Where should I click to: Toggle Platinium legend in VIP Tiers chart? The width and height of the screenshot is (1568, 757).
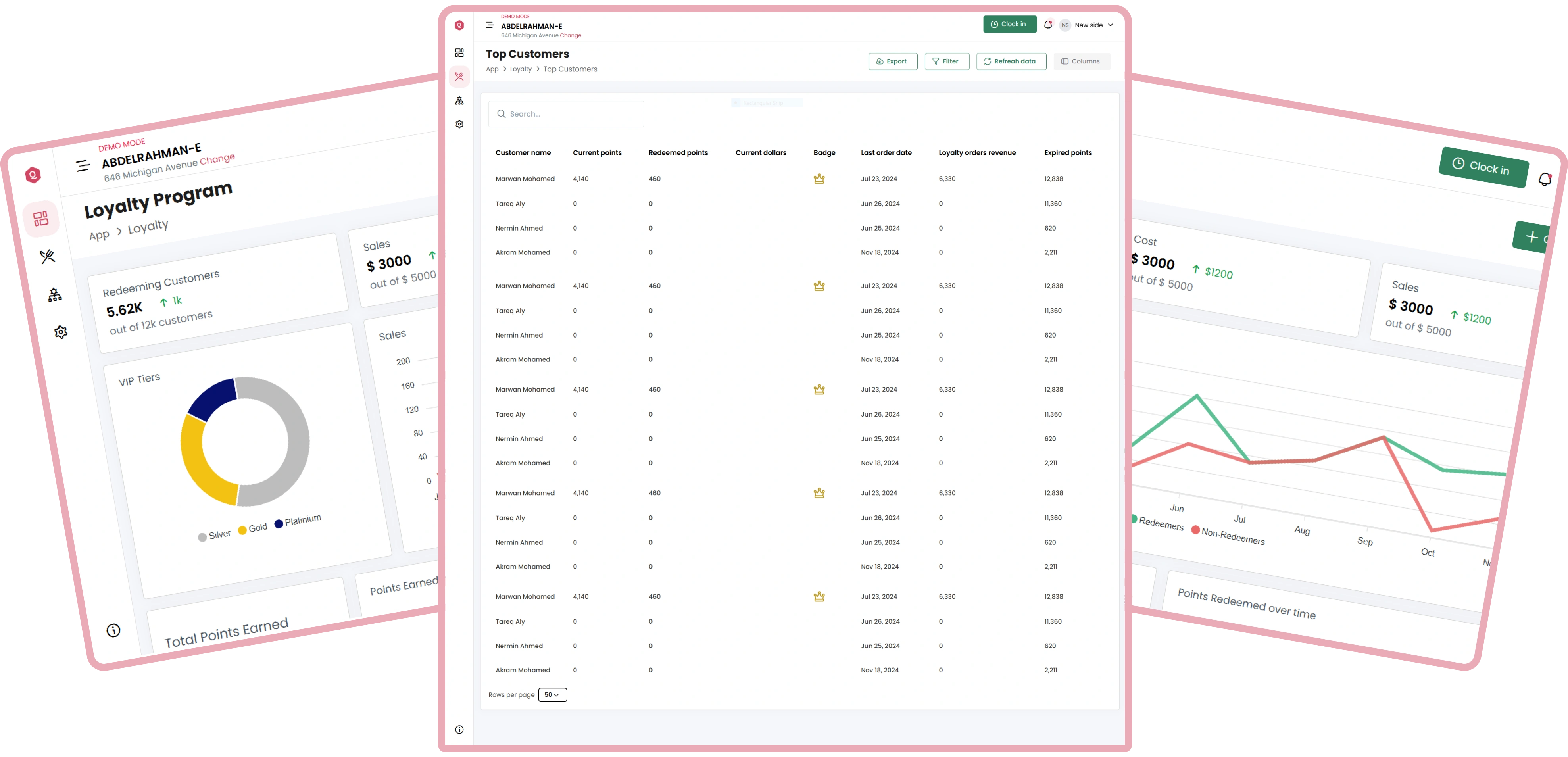pyautogui.click(x=297, y=521)
